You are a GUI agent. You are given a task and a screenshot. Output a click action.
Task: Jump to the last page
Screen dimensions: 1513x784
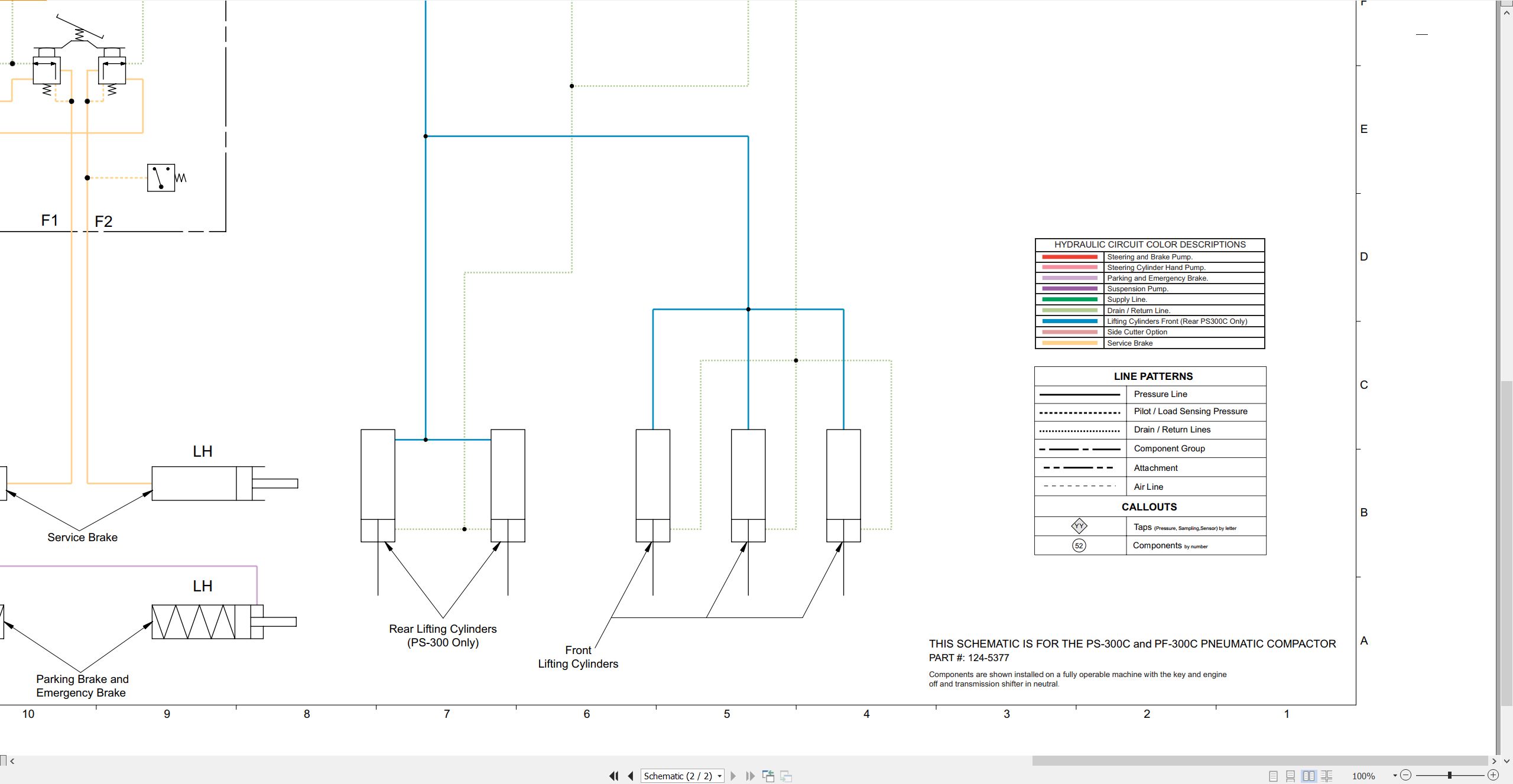pos(751,776)
